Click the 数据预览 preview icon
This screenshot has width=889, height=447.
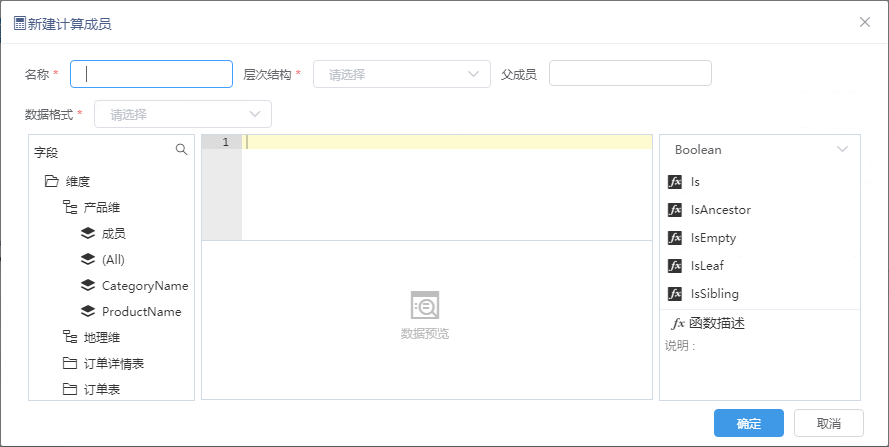(x=425, y=305)
